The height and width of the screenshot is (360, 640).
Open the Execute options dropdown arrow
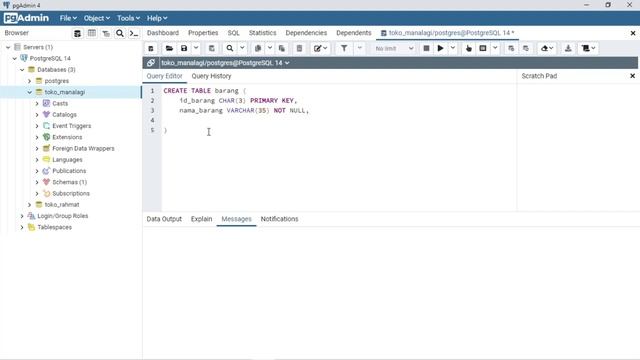point(453,48)
